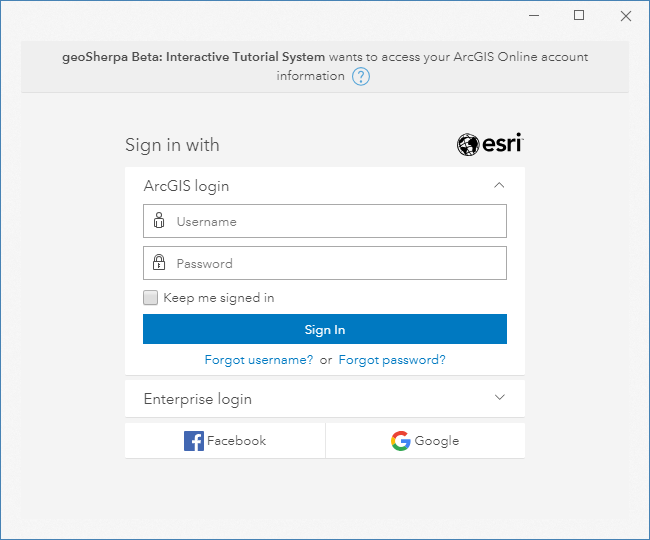Click the Esri globe logo
Image resolution: width=650 pixels, height=540 pixels.
click(x=468, y=145)
